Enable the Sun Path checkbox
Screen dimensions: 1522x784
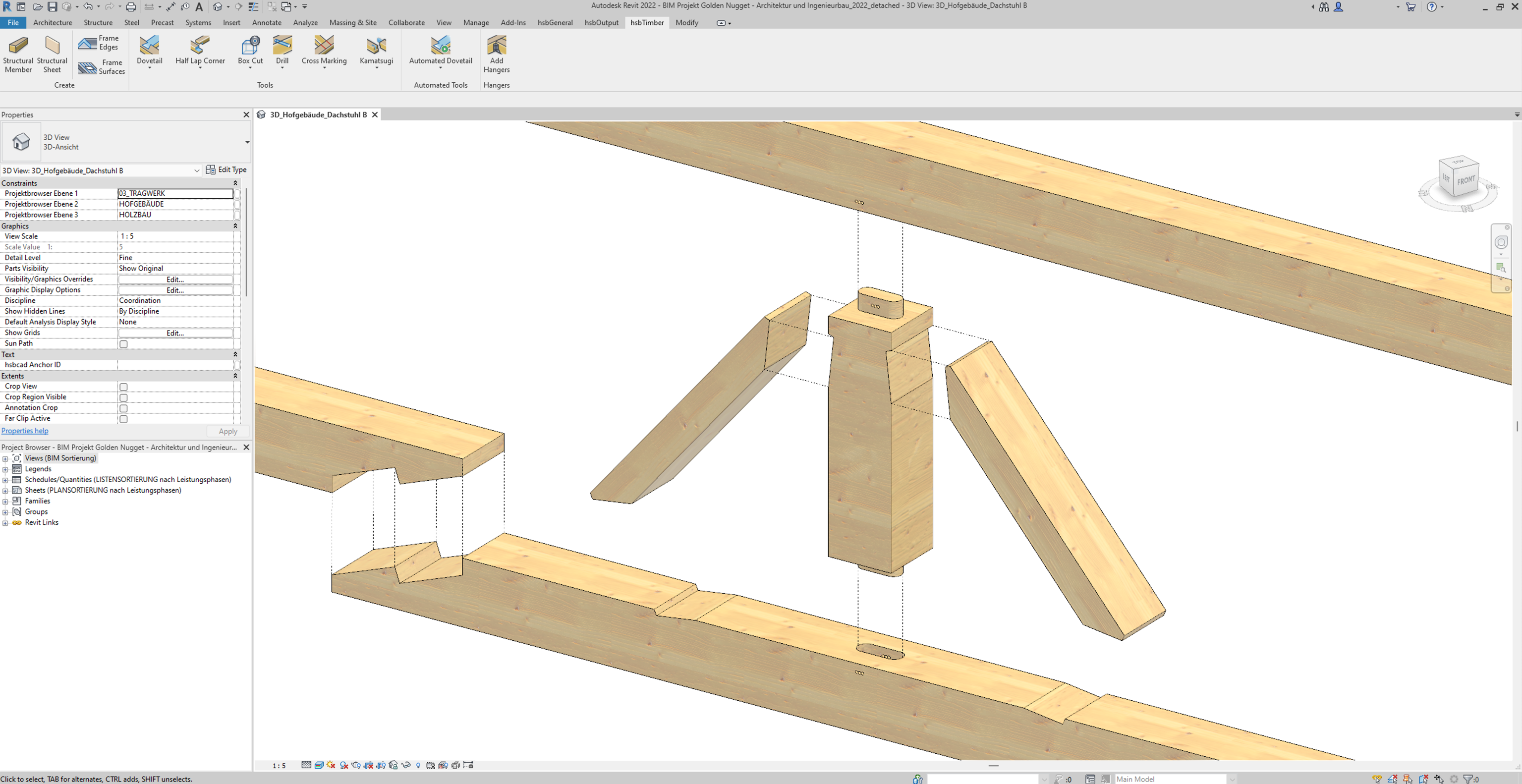[123, 344]
